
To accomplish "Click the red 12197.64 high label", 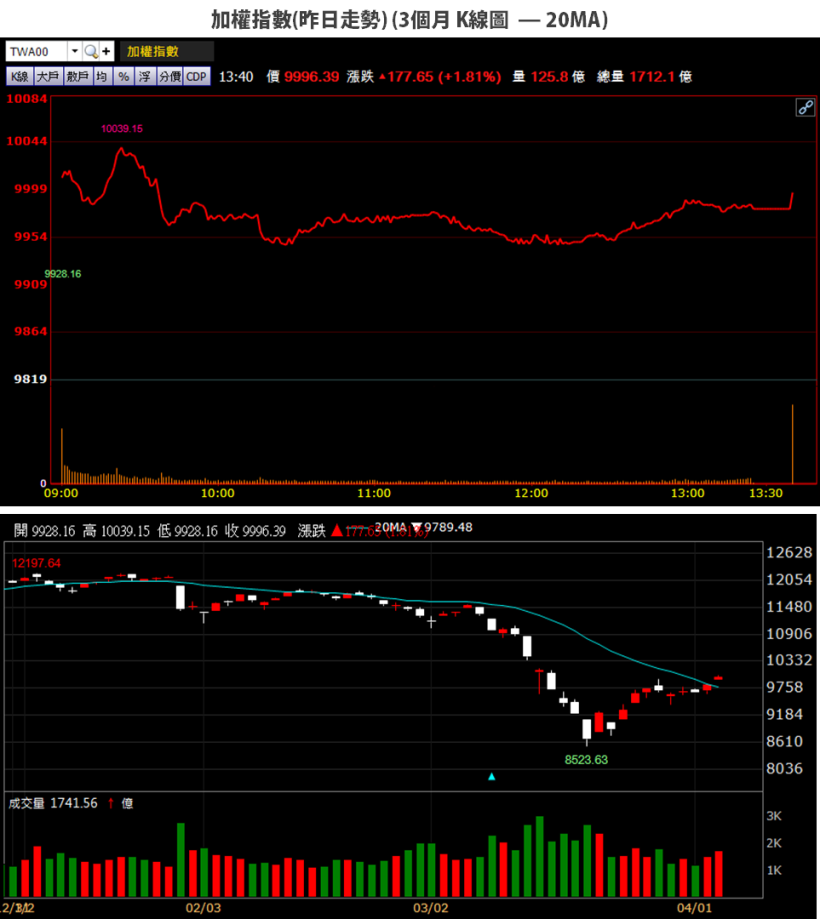I will (x=36, y=563).
